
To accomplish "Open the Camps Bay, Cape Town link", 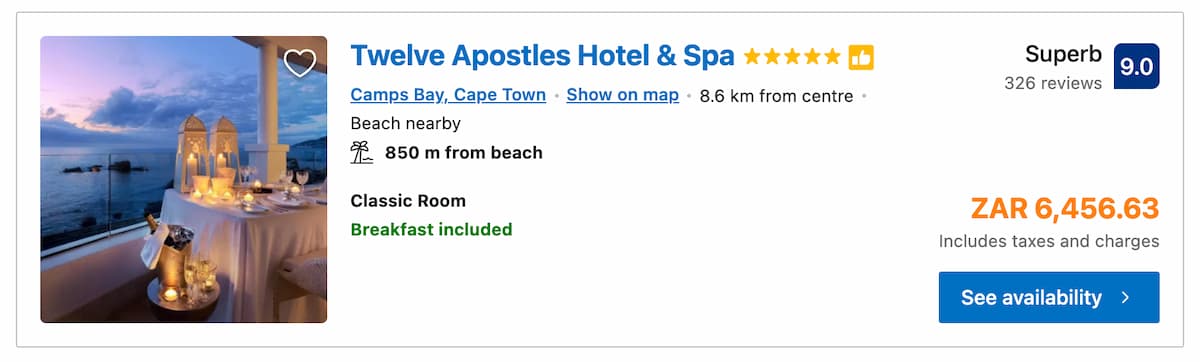I will (x=448, y=95).
